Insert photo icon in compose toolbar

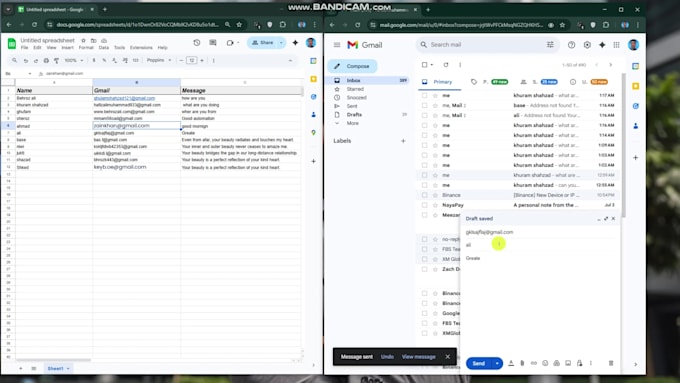pos(568,363)
